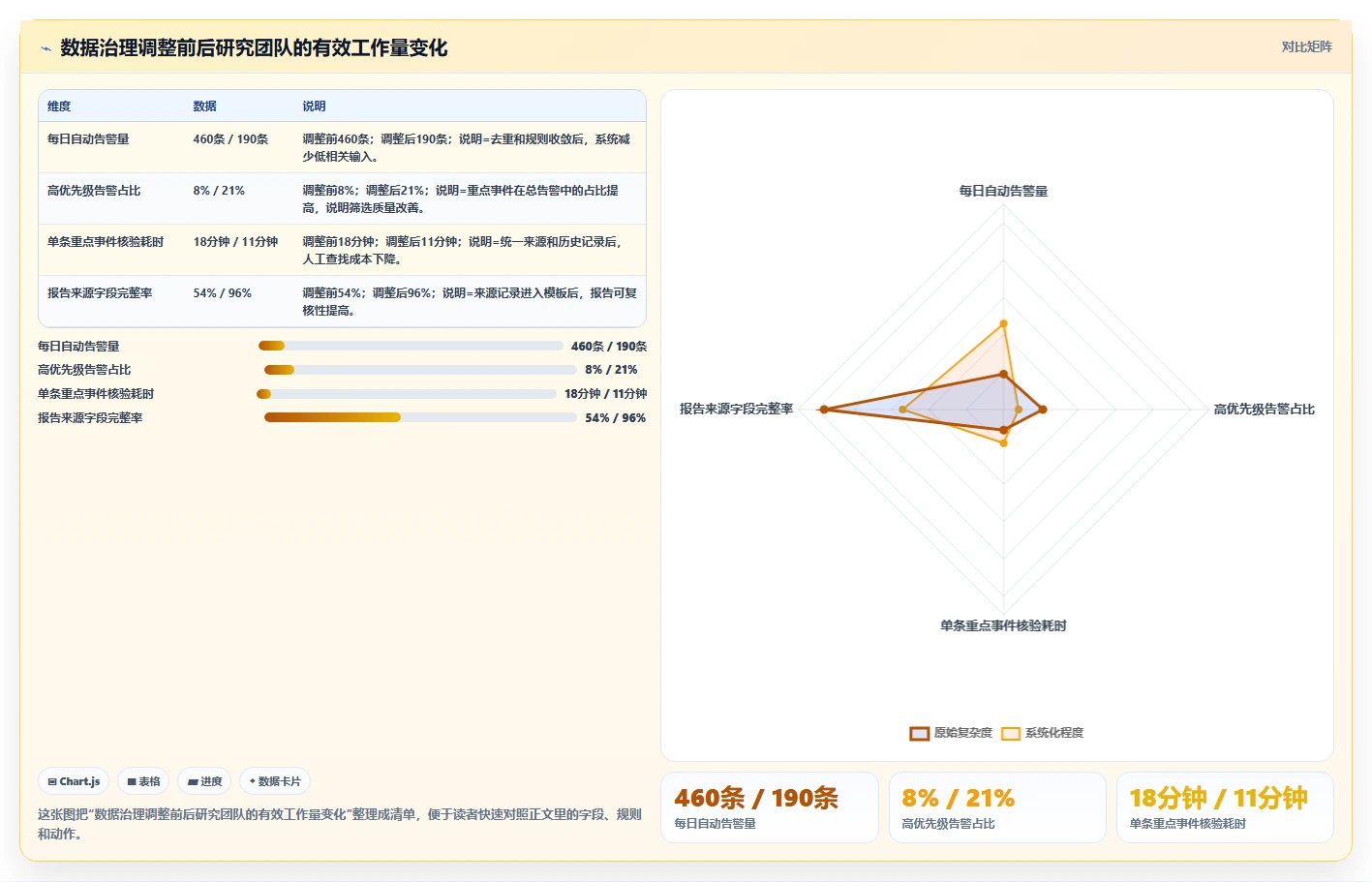Click dark brown radar point on 高优先级告警占比 axis
This screenshot has width=1372, height=882.
pyautogui.click(x=1042, y=410)
